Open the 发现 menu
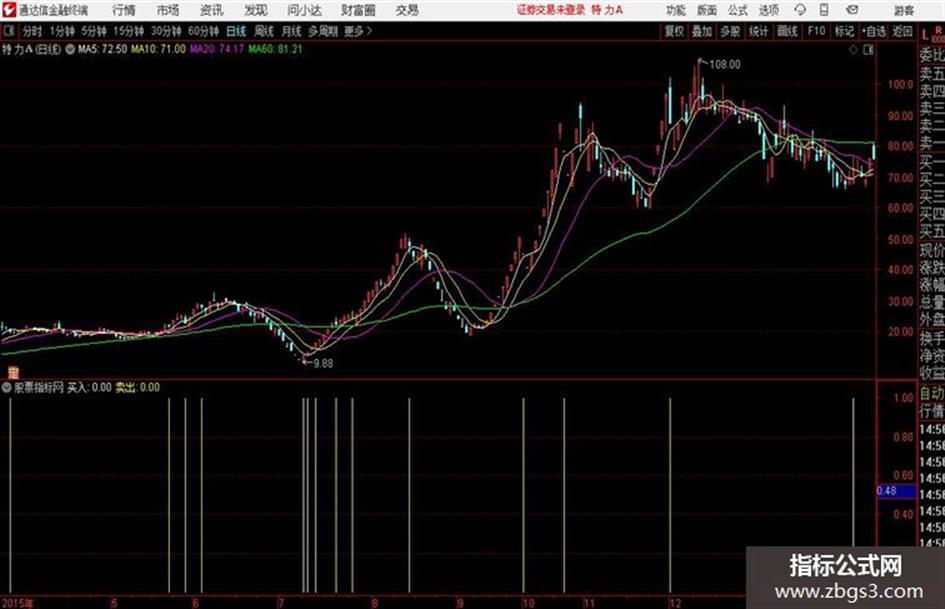The image size is (945, 609). [256, 10]
